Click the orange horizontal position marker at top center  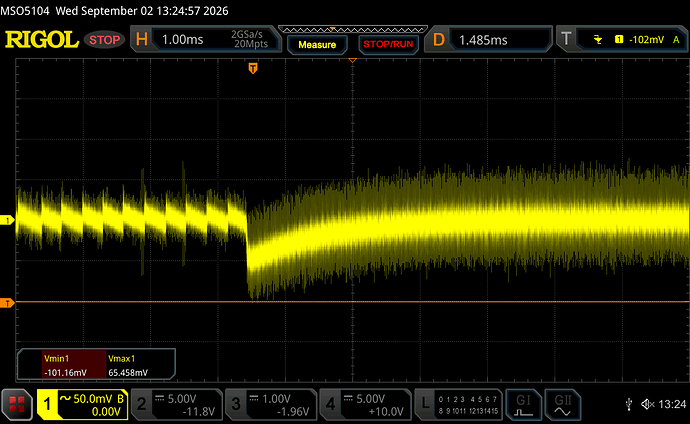tap(352, 60)
